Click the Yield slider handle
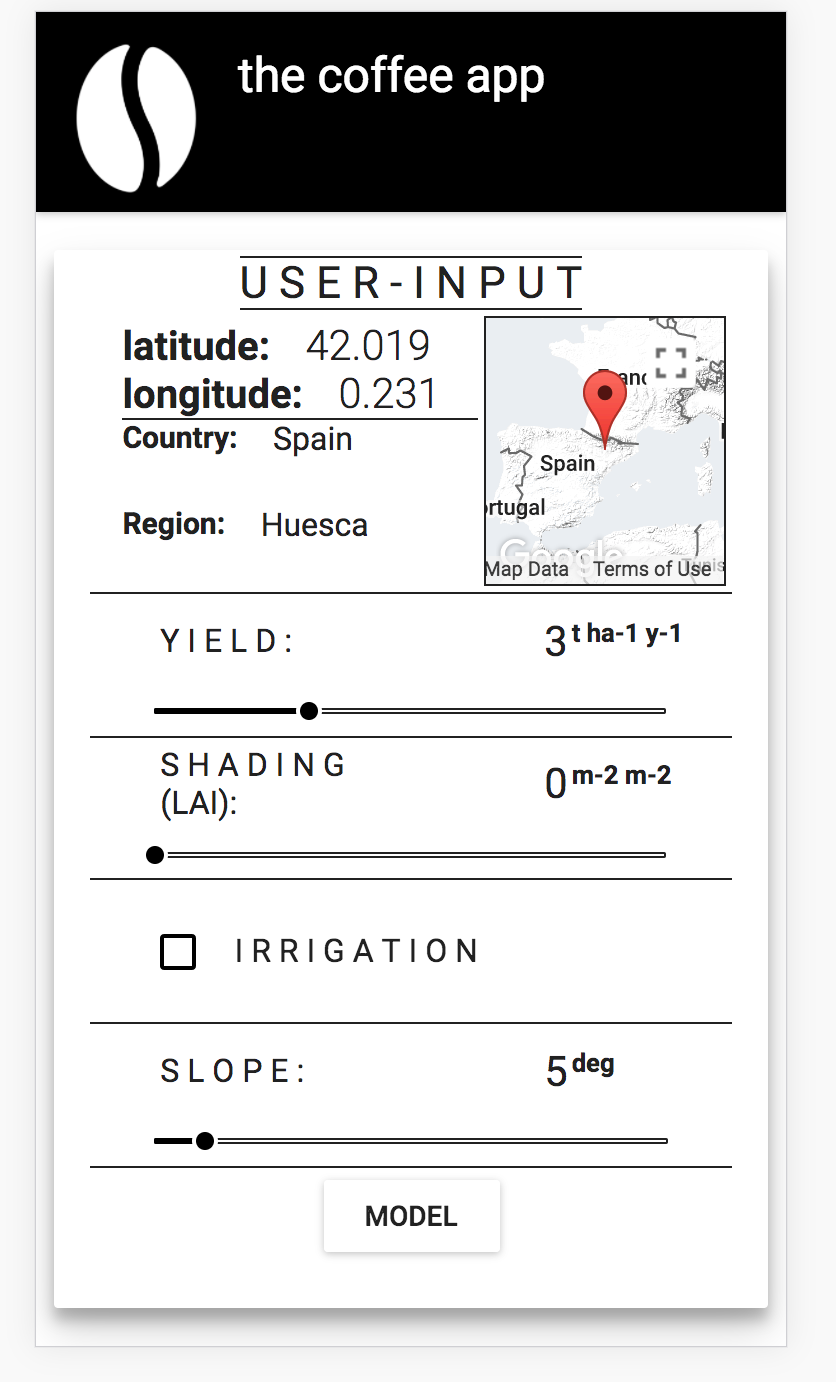 pyautogui.click(x=309, y=711)
